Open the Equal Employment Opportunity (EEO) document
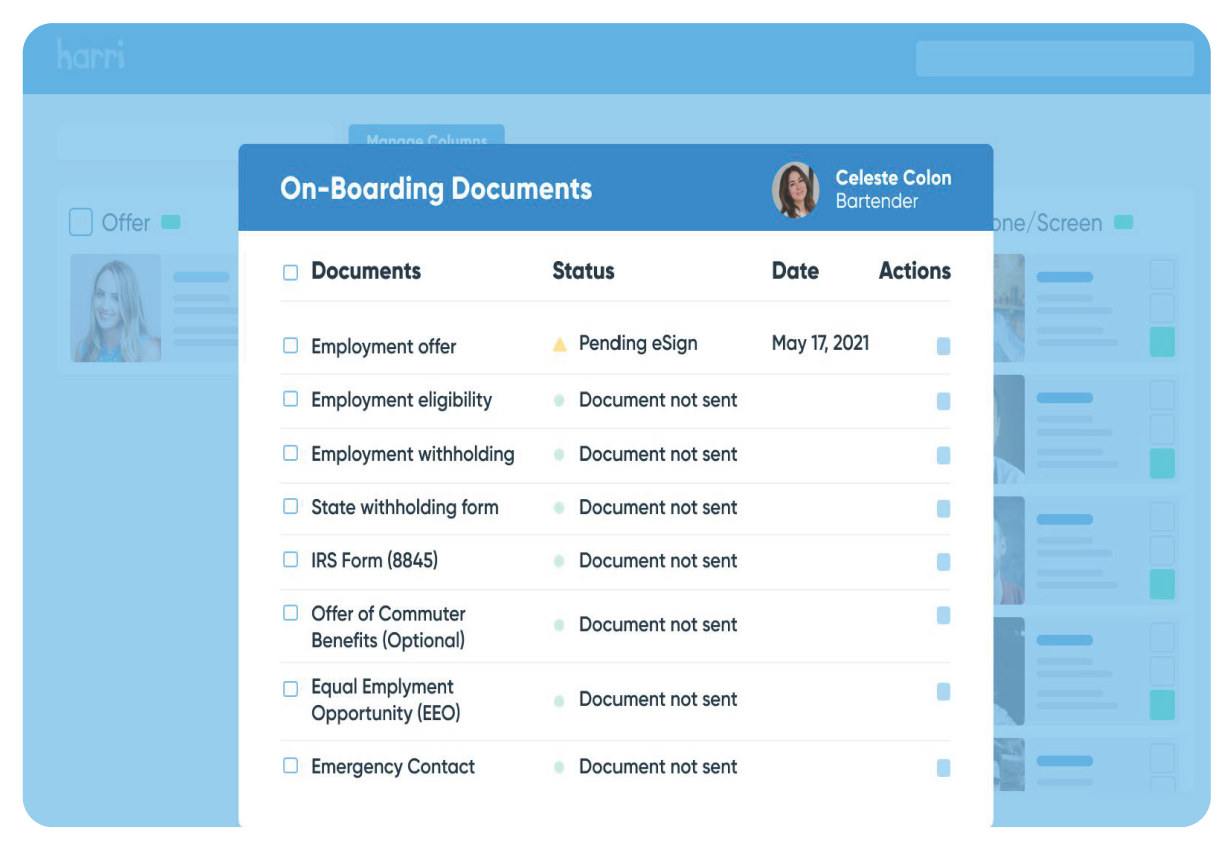1231x847 pixels. pos(383,700)
